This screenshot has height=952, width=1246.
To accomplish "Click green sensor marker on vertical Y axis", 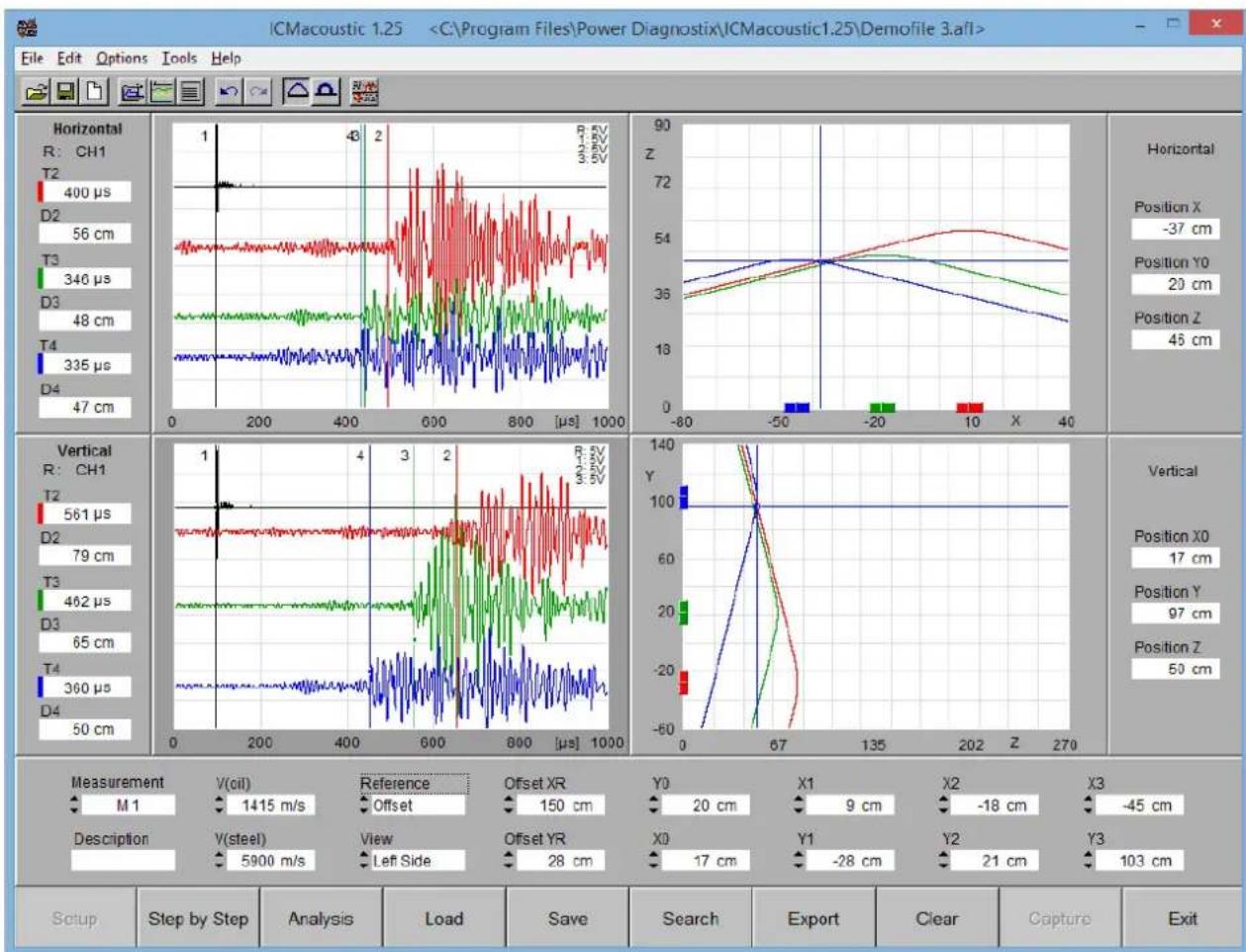I will tap(684, 613).
